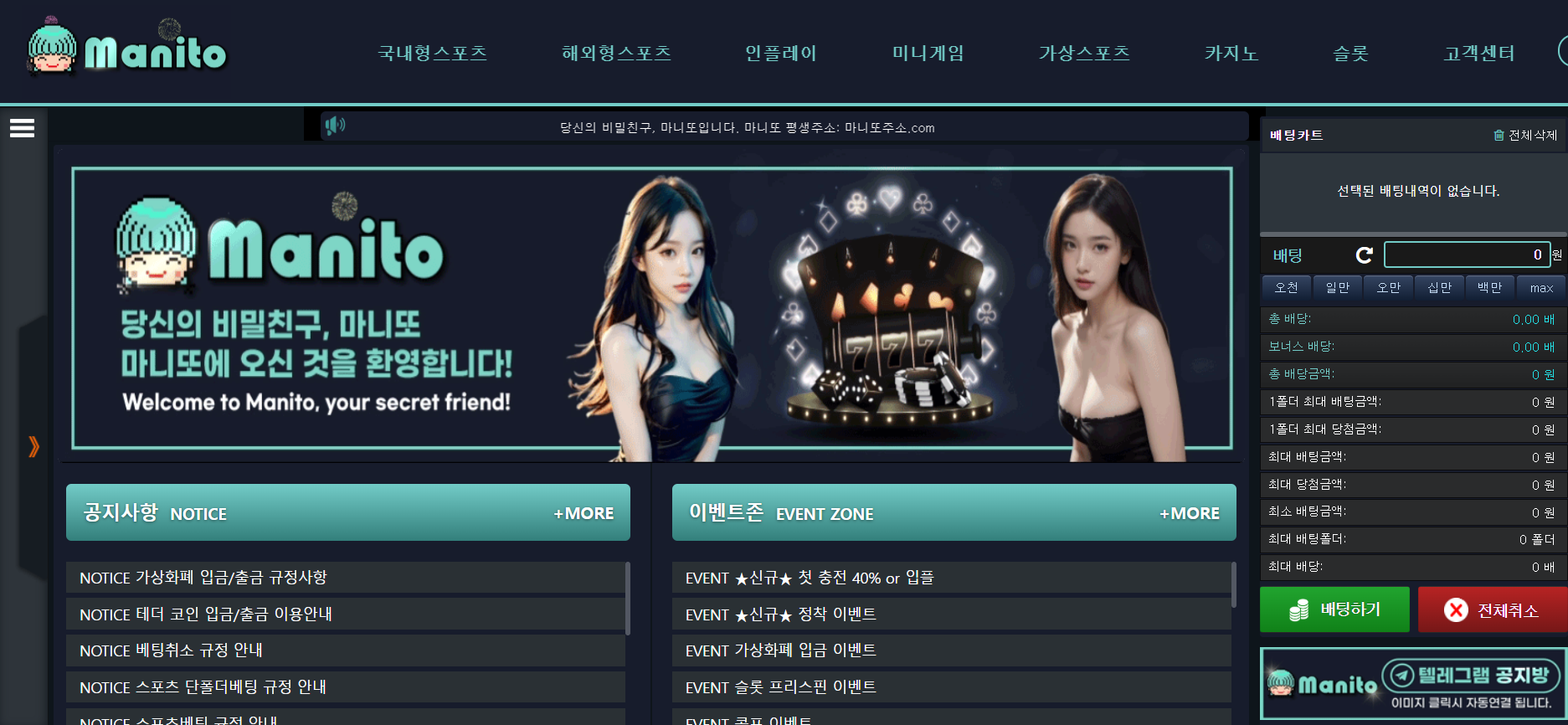
Task: Open 국내형스포츠 menu
Action: [x=432, y=53]
